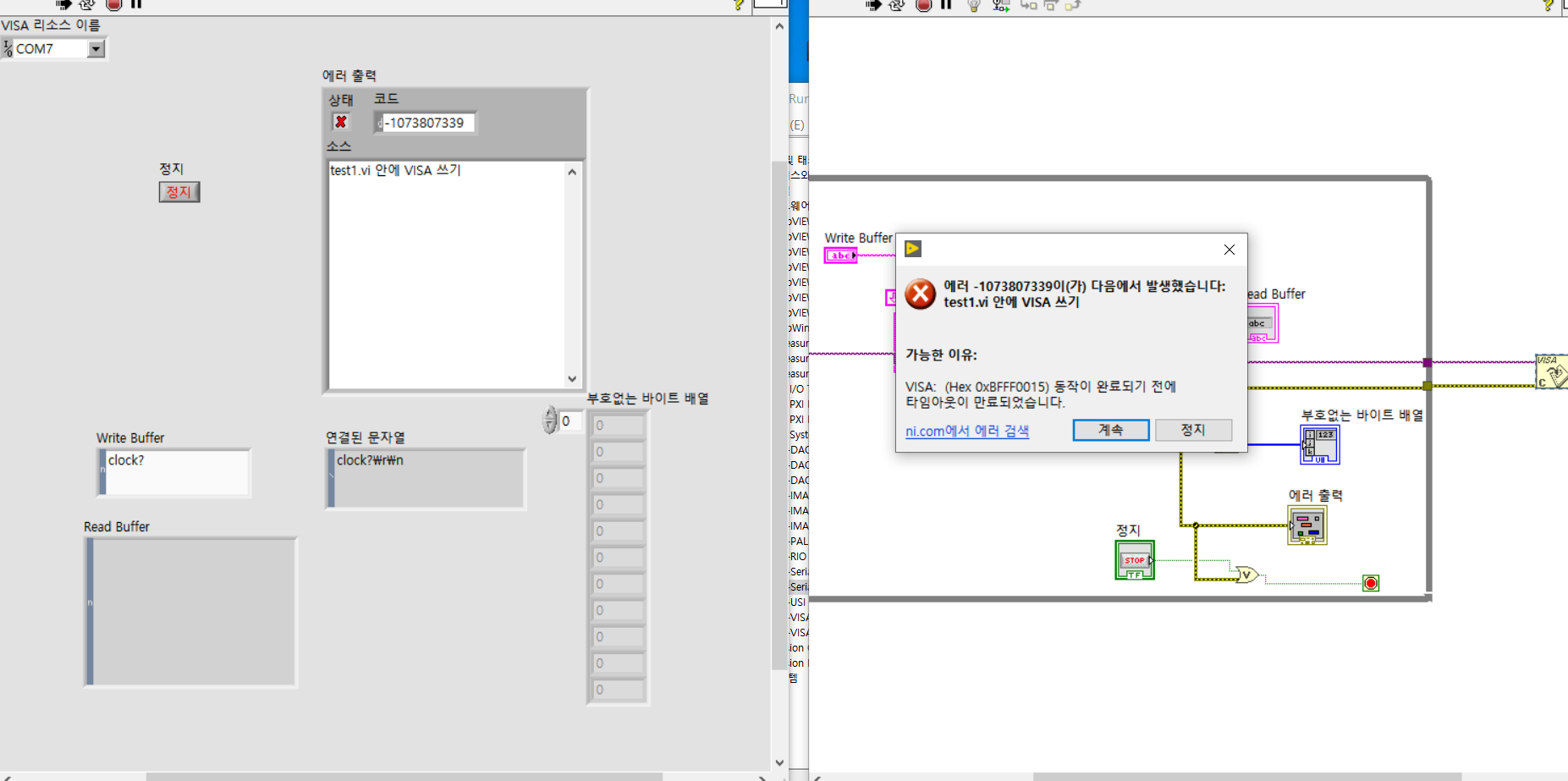
Task: Click up arrow of error source scrollbar
Action: (572, 172)
